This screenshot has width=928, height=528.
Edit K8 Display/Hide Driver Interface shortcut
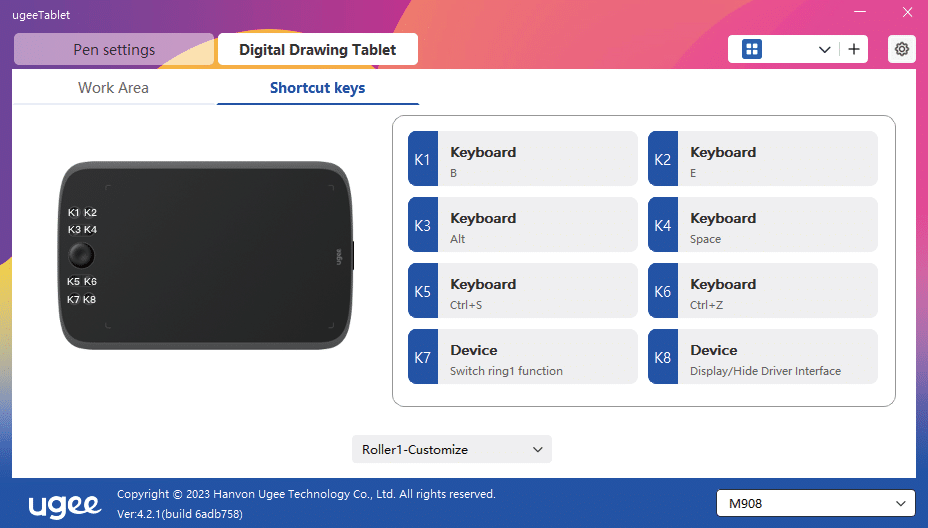point(762,357)
